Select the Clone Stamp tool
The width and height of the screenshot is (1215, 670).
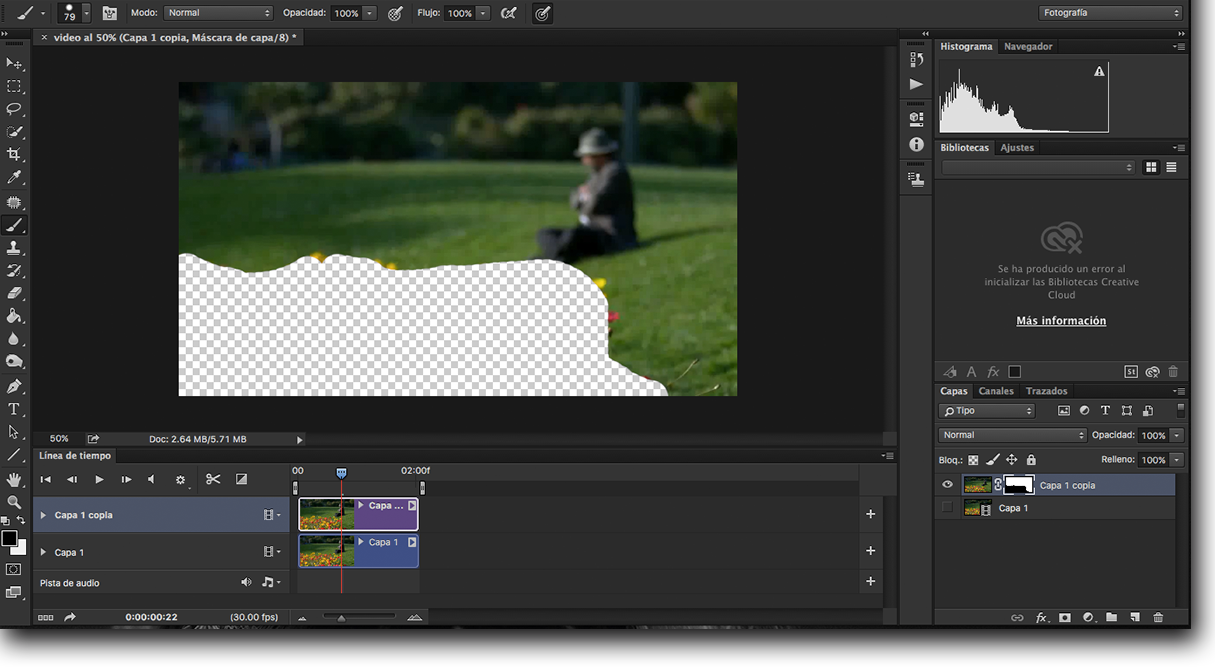tap(14, 248)
